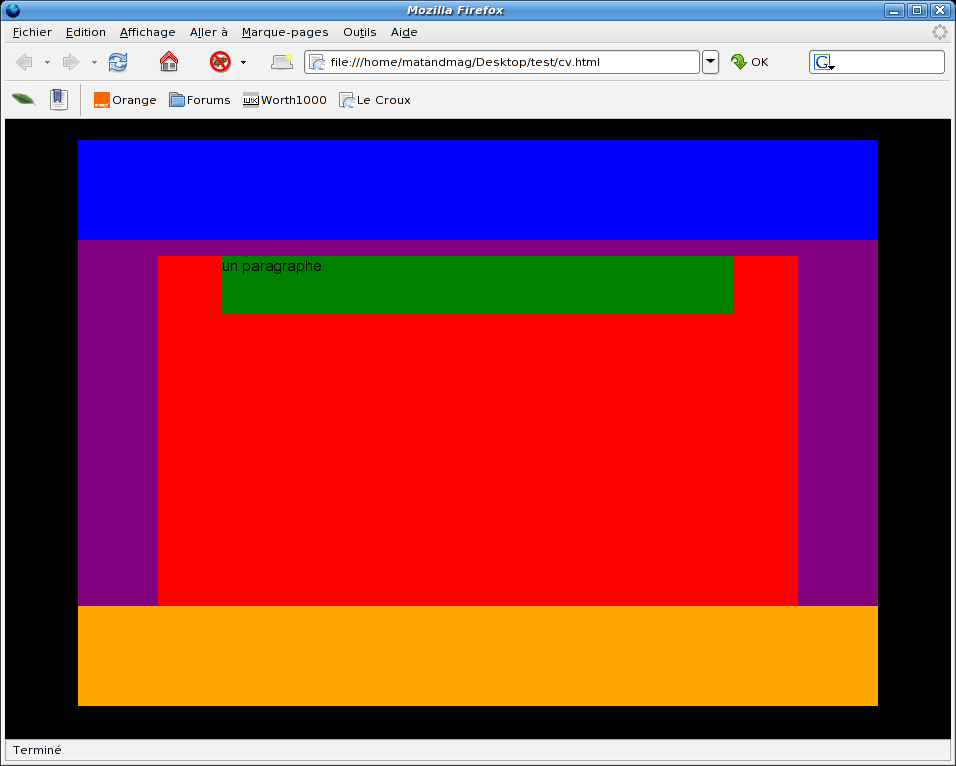Maximize the Firefox window
Viewport: 956px width, 766px height.
tap(917, 10)
